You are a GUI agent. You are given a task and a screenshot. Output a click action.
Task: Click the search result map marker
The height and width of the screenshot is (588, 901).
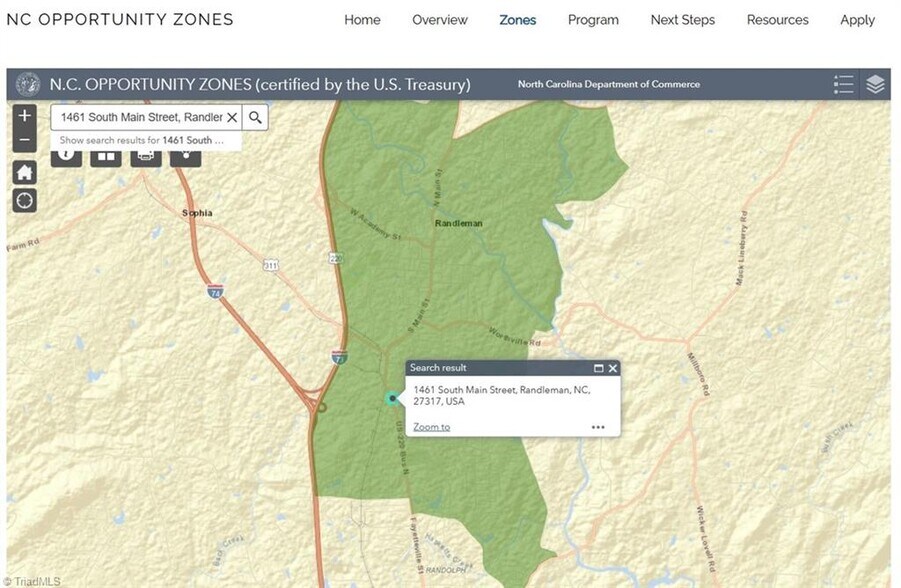[392, 398]
